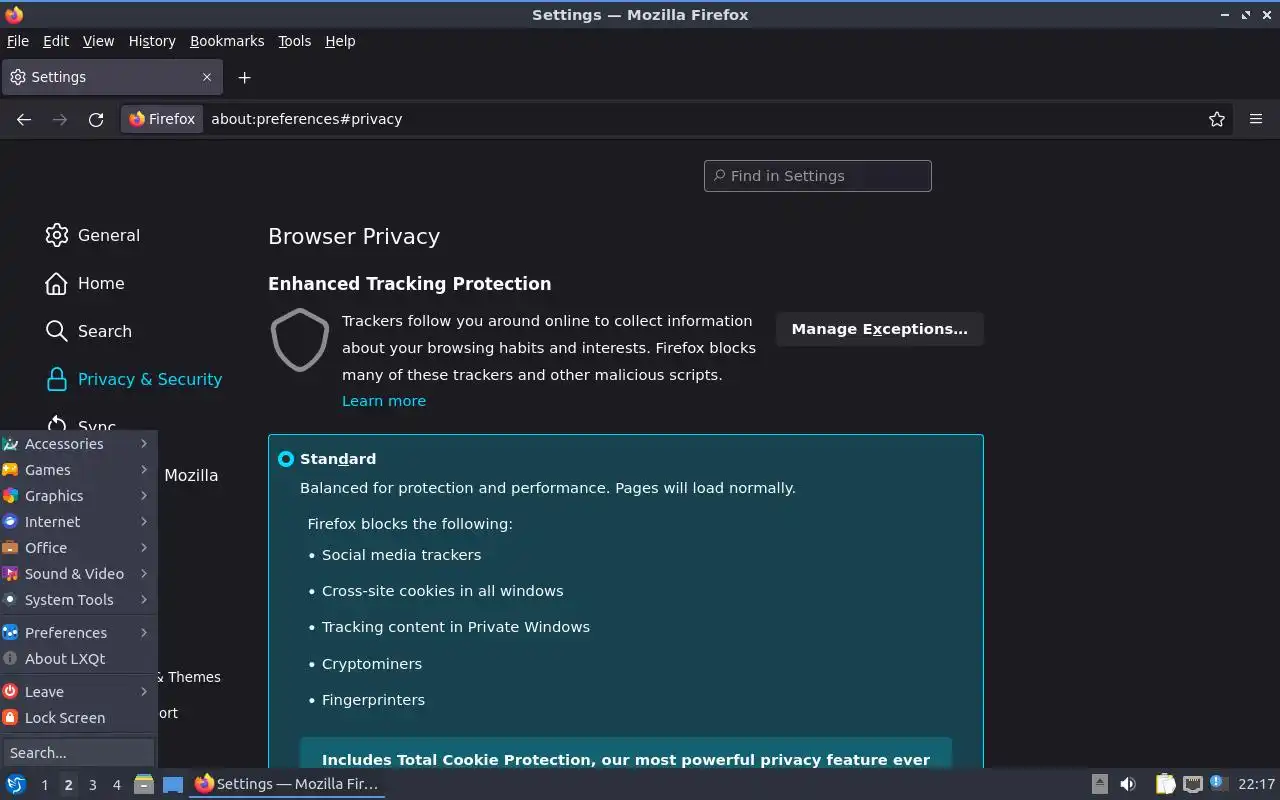The height and width of the screenshot is (800, 1280).
Task: Open the History menu
Action: [x=152, y=41]
